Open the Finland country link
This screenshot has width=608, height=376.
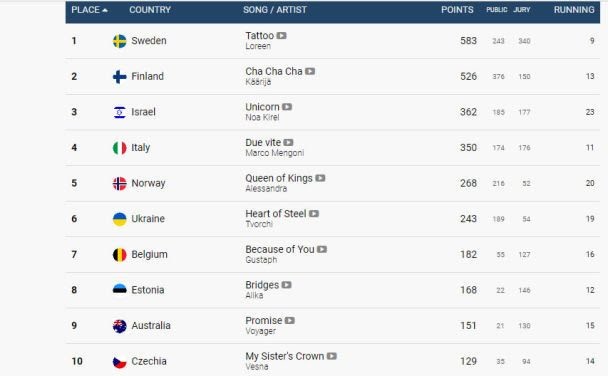click(147, 76)
